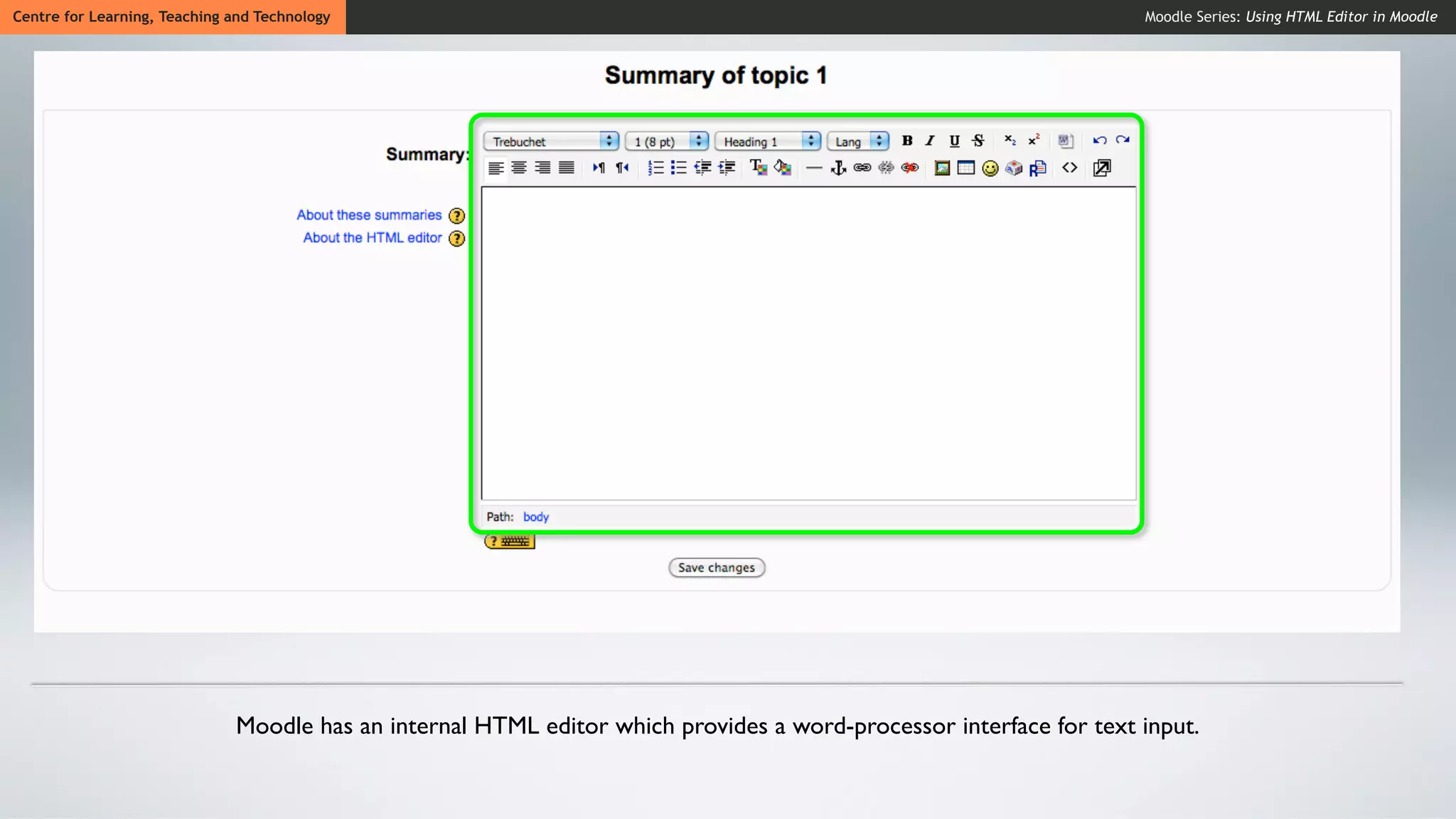The height and width of the screenshot is (819, 1456).
Task: Open the Heading 1 style dropdown
Action: tap(768, 141)
